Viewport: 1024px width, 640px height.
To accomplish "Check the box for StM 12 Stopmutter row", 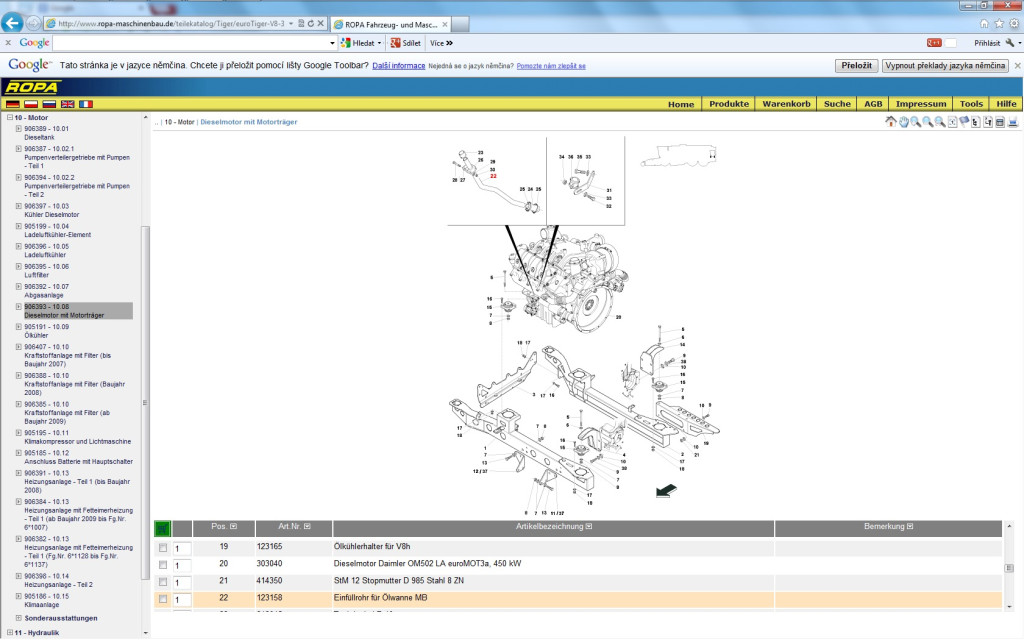I will tap(163, 582).
